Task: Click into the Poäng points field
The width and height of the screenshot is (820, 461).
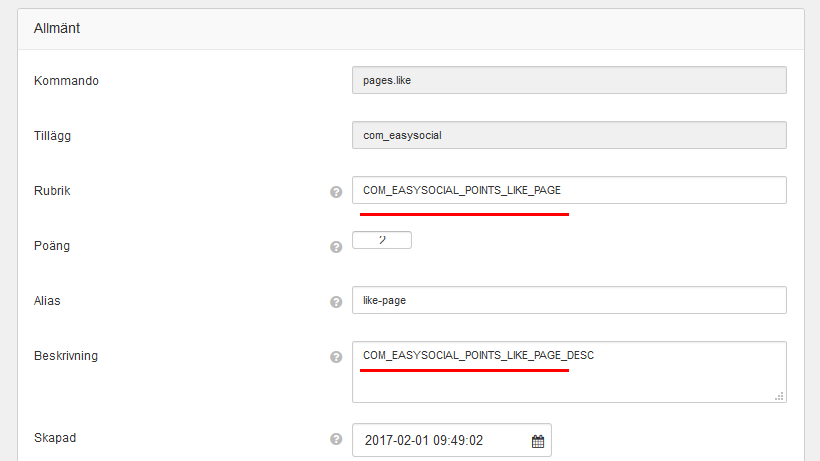Action: pyautogui.click(x=382, y=240)
